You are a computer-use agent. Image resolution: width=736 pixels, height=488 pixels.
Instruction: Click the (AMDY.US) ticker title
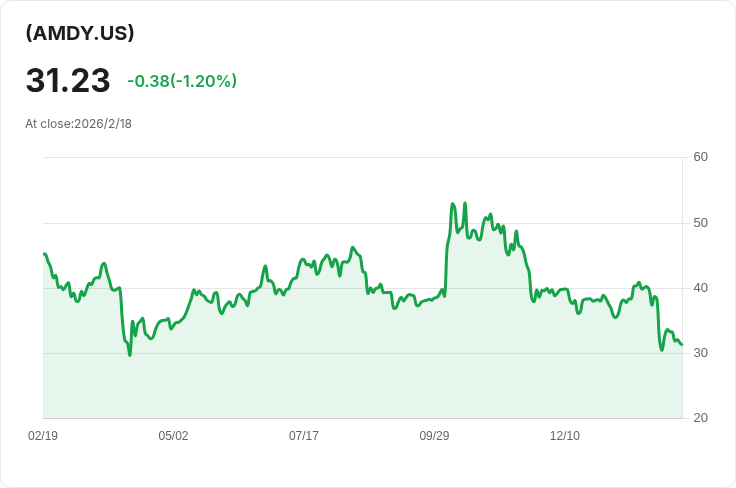click(x=80, y=33)
